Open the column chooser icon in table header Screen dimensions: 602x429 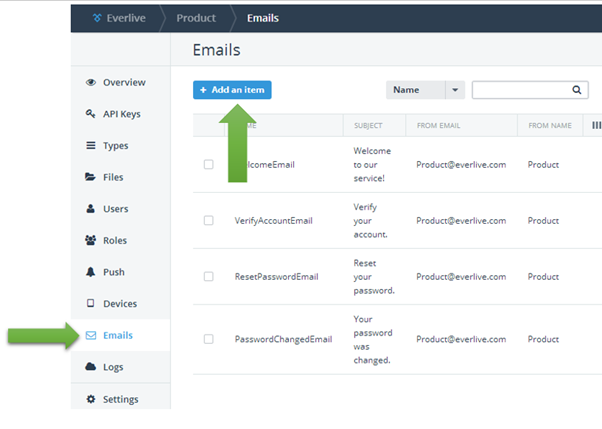[x=596, y=126]
